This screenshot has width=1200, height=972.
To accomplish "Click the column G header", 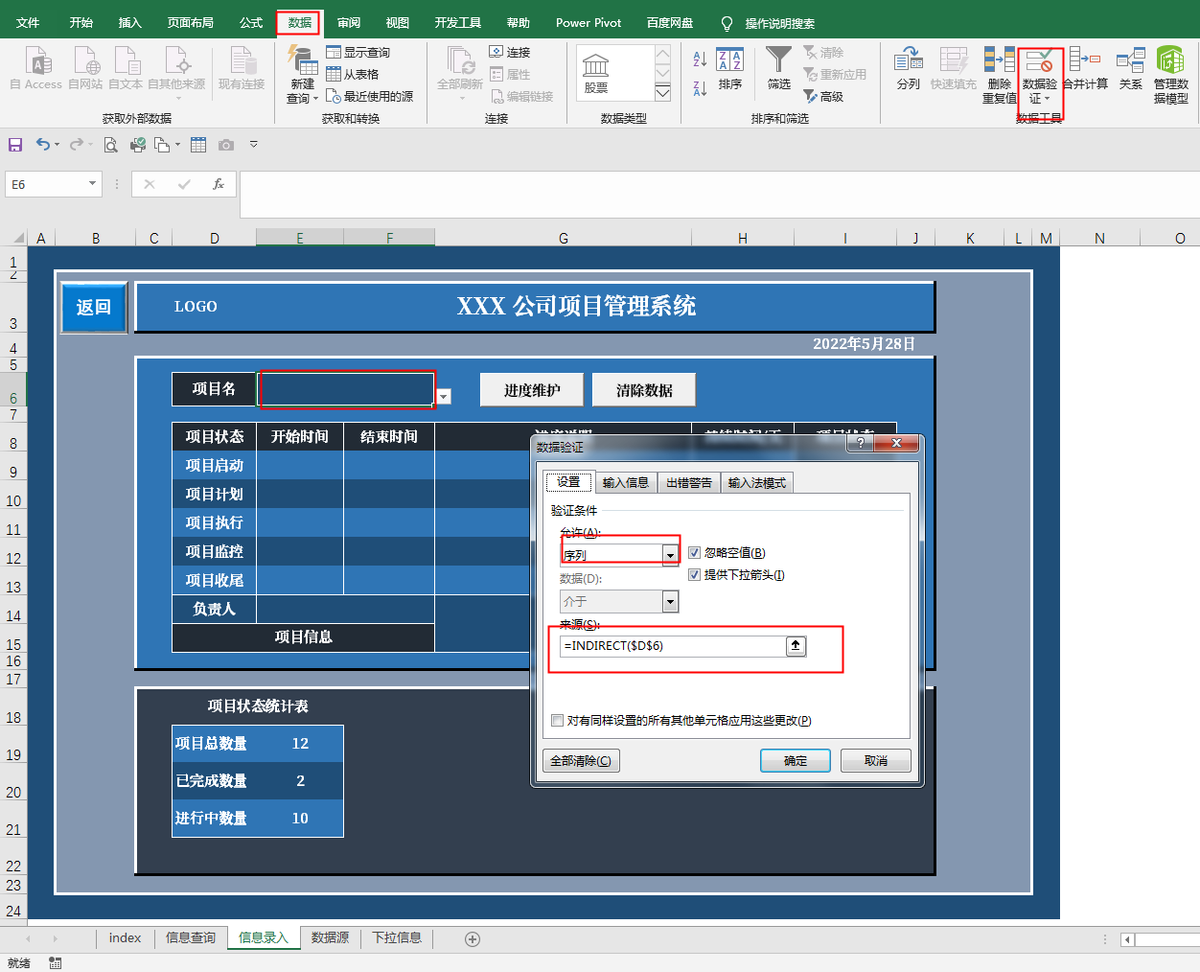I will pyautogui.click(x=563, y=238).
